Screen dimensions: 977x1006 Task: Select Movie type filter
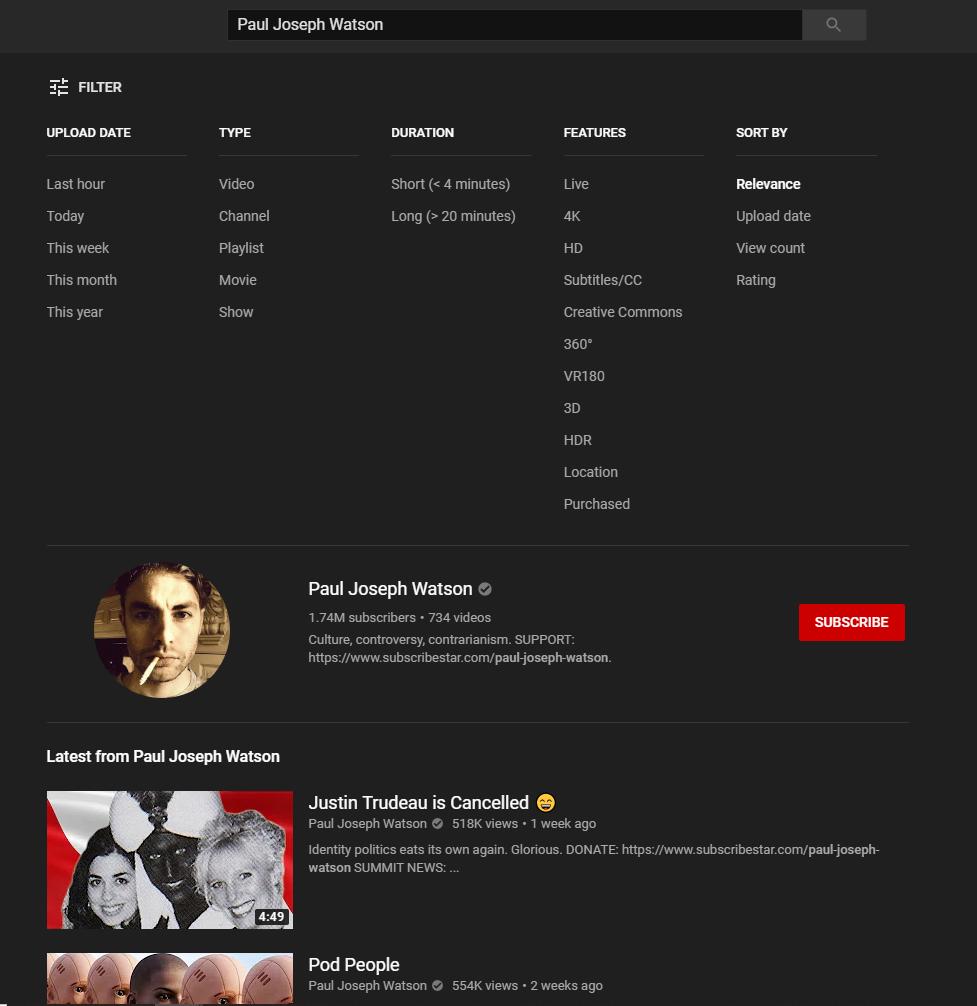(x=237, y=280)
